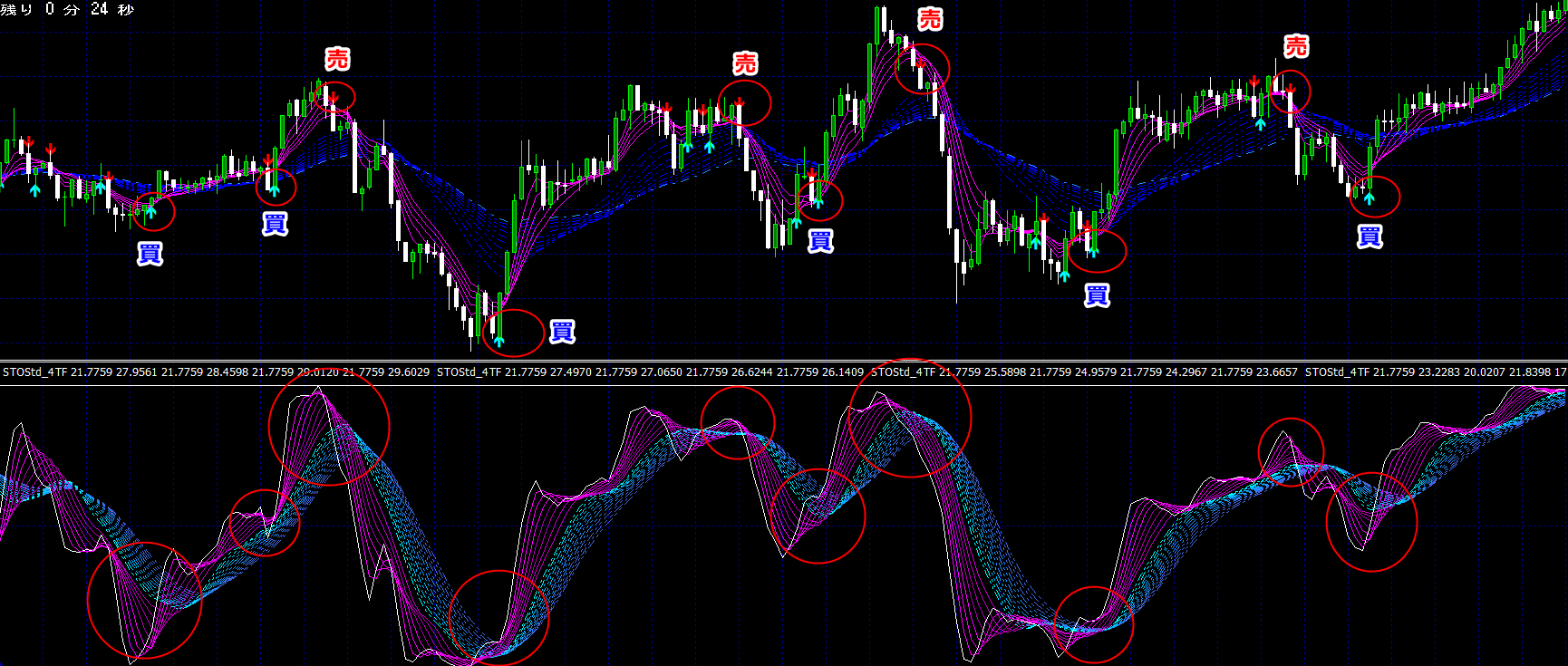Click the indicator value "24.2967"
Viewport: 1568px width, 666px height.
click(1186, 372)
